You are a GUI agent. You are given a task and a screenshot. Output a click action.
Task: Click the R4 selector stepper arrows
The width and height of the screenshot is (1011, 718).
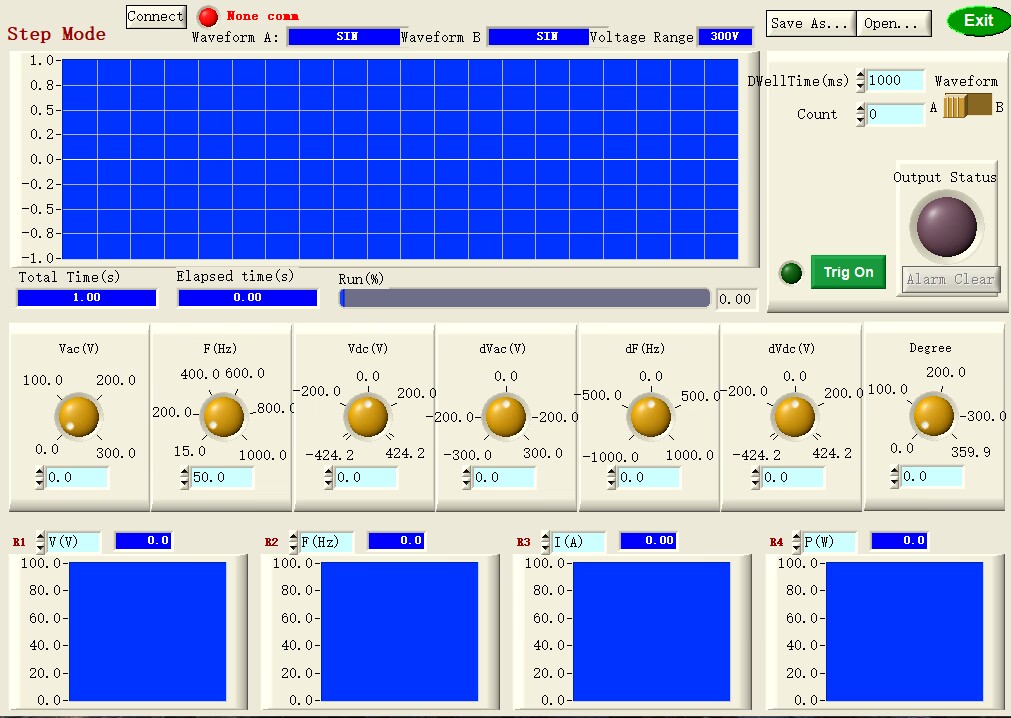[x=796, y=541]
